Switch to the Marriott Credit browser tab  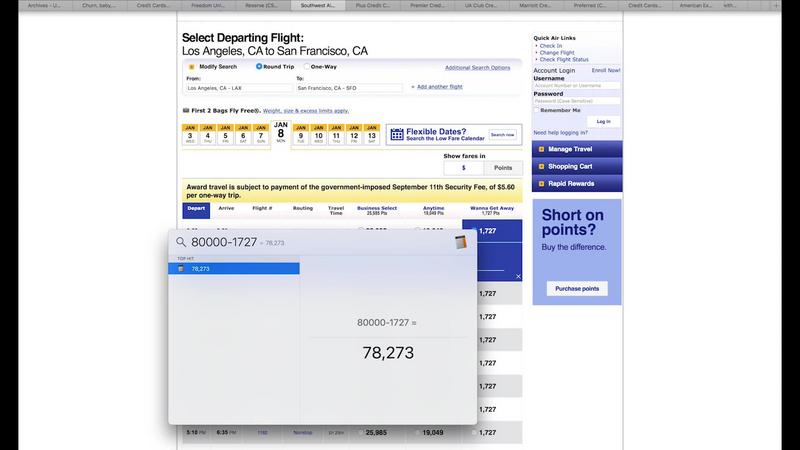click(535, 5)
